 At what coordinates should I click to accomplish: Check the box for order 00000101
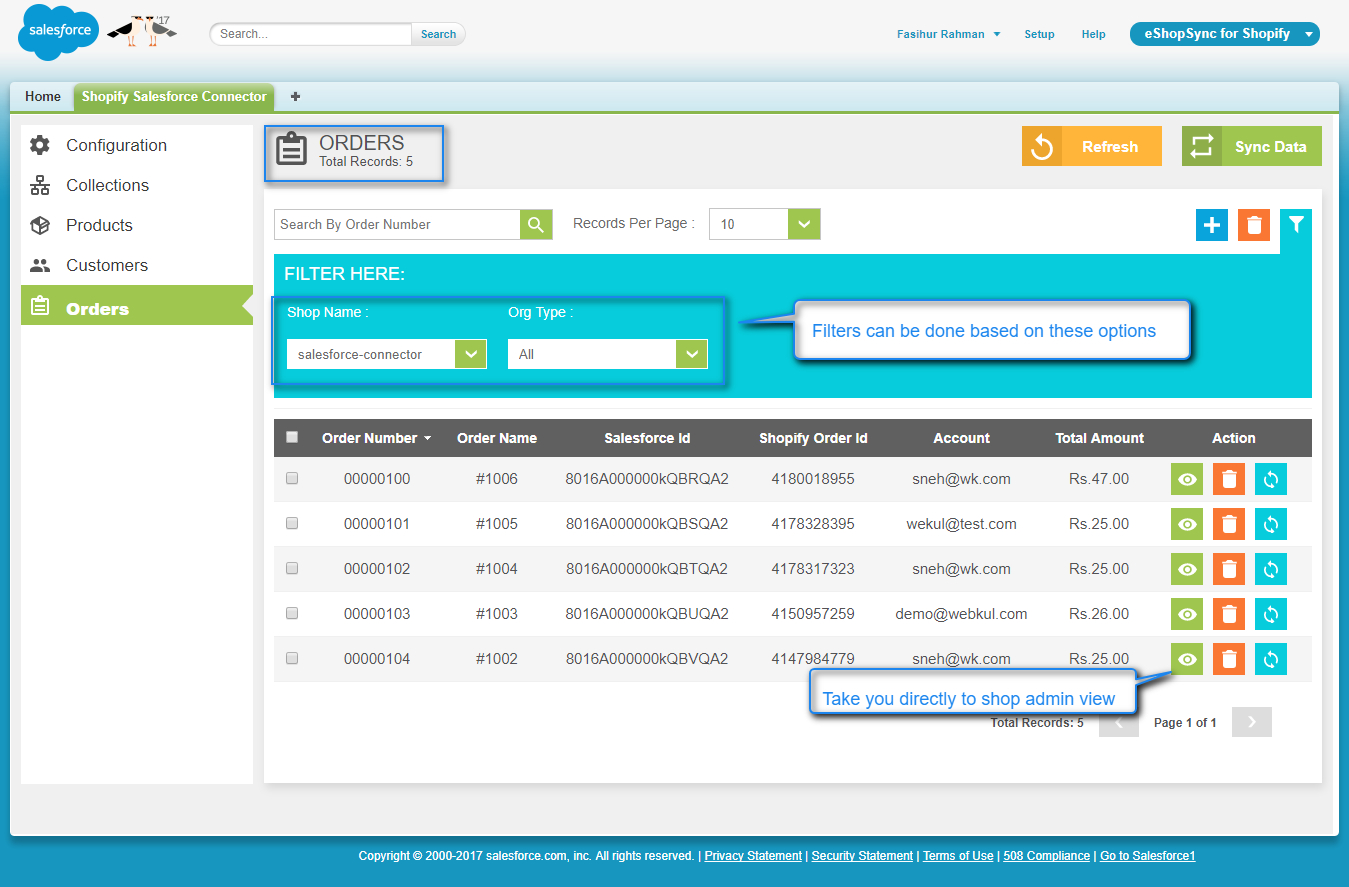[292, 523]
